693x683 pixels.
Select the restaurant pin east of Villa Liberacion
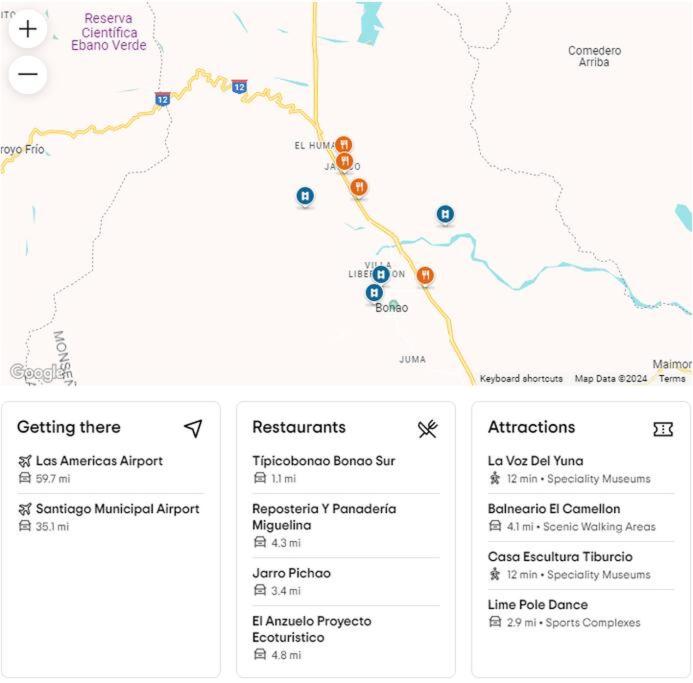pyautogui.click(x=425, y=276)
